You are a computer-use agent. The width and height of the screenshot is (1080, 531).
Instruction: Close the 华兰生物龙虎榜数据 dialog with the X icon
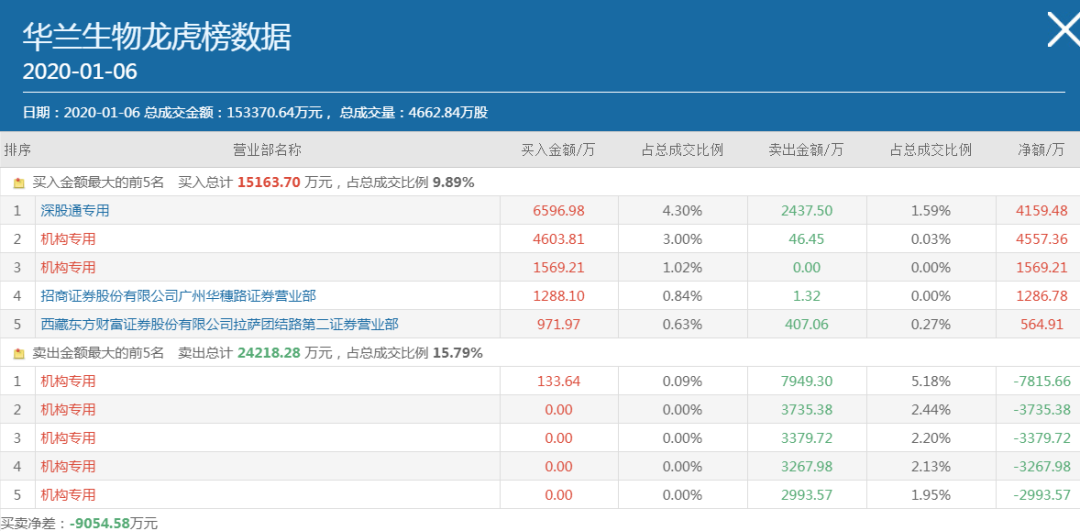(x=1062, y=30)
